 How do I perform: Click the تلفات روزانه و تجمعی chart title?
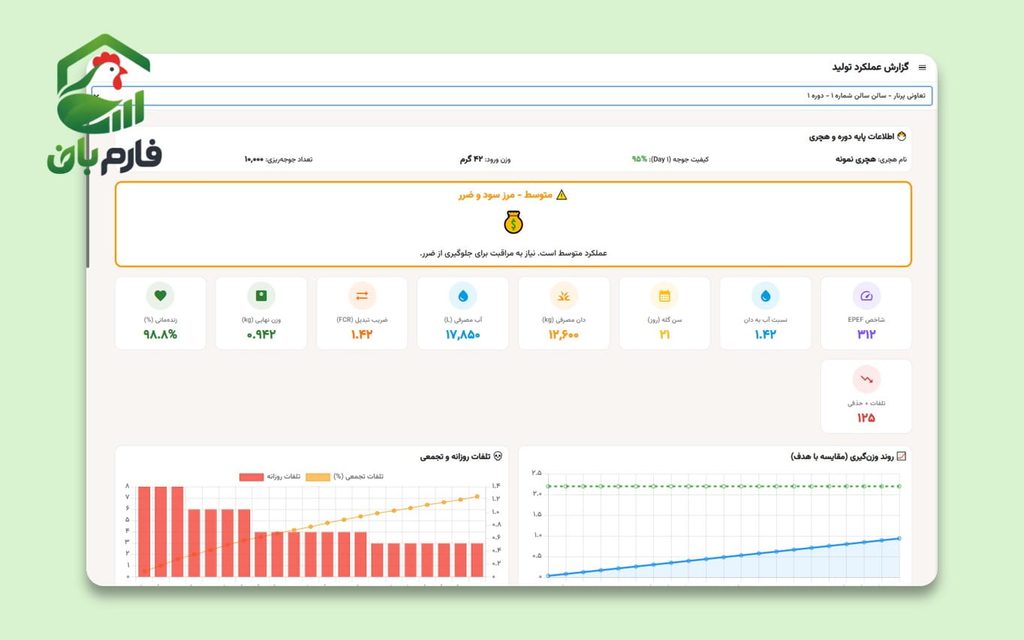(x=455, y=456)
